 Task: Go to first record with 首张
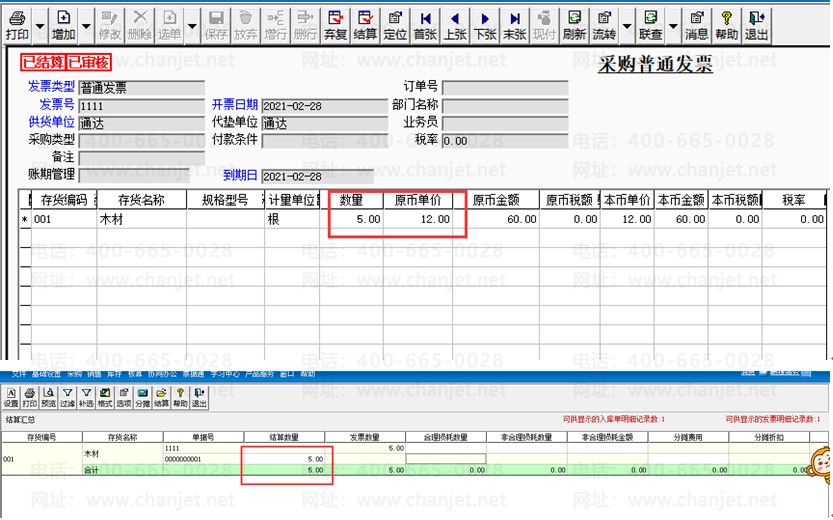click(425, 25)
